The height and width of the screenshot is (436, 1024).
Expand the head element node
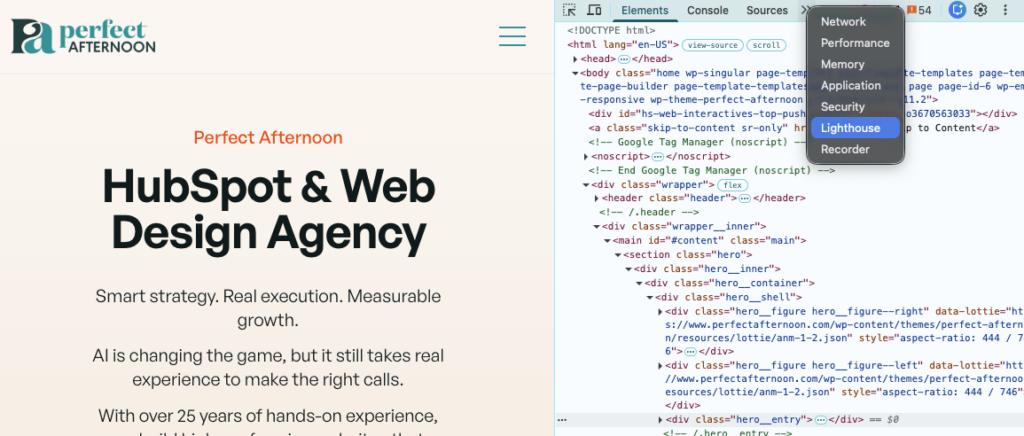[575, 59]
